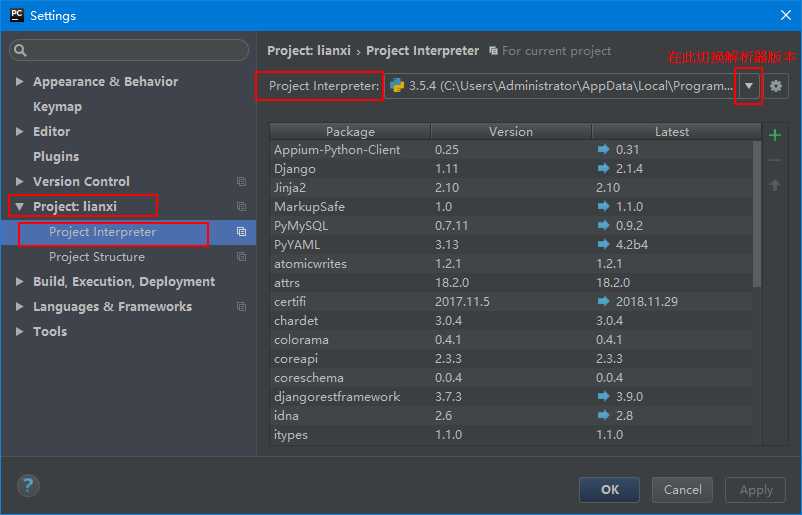The height and width of the screenshot is (515, 802).
Task: Click the upgrade arrow for djangorestframework
Action: pos(604,396)
